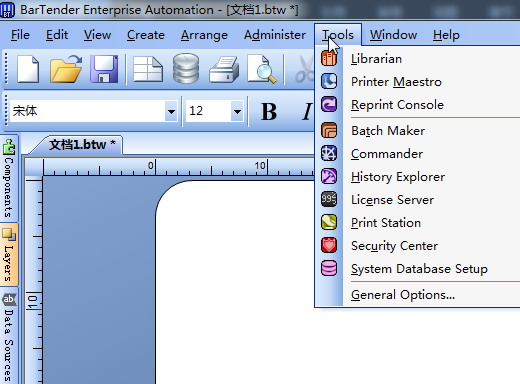Image resolution: width=520 pixels, height=384 pixels.
Task: Open Print Preview magnifier icon
Action: pyautogui.click(x=262, y=69)
